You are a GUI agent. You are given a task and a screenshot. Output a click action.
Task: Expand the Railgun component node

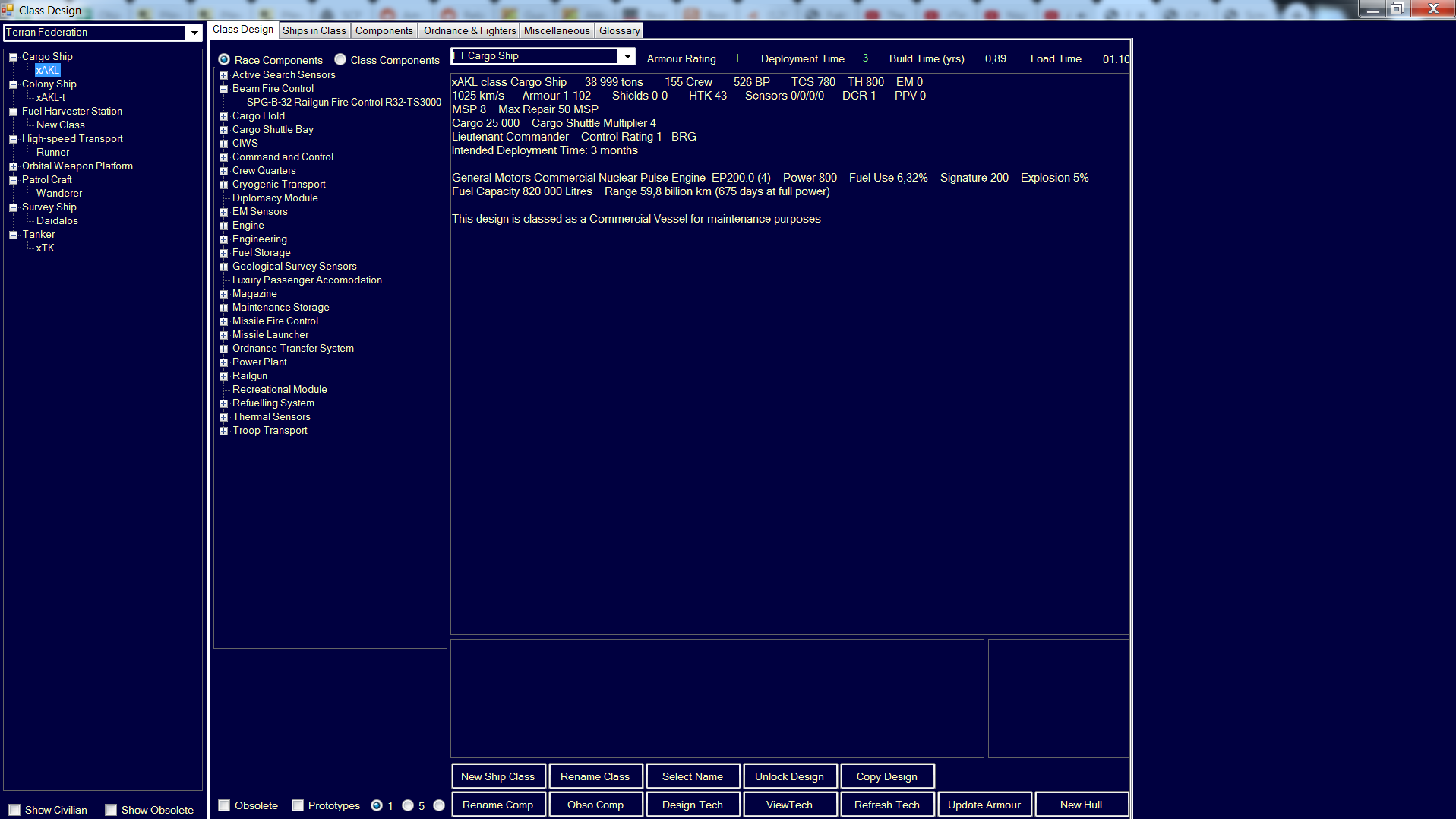224,376
